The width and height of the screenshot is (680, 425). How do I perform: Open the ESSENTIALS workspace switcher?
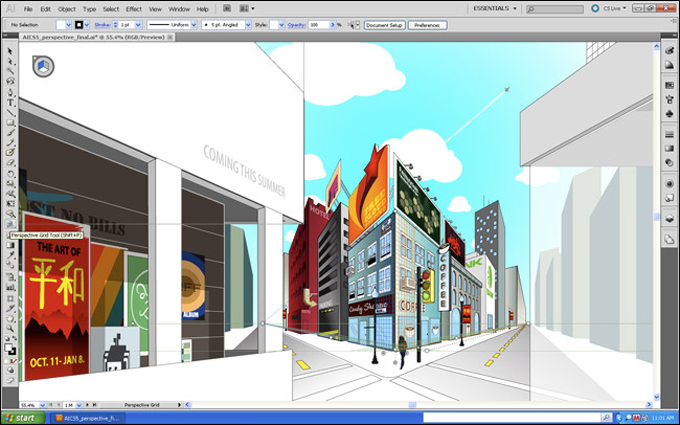495,8
